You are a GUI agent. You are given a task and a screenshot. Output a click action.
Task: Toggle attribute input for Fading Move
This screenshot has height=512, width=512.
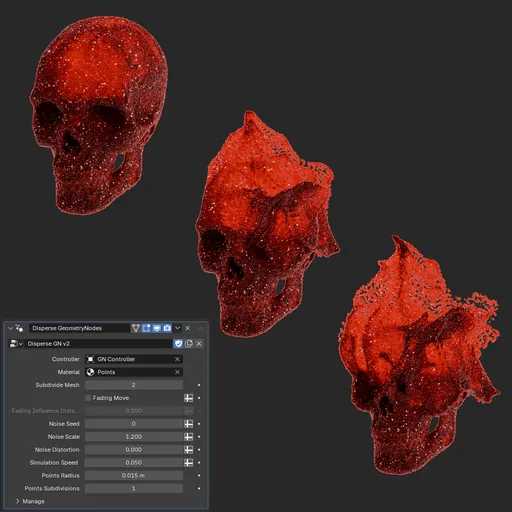click(189, 398)
